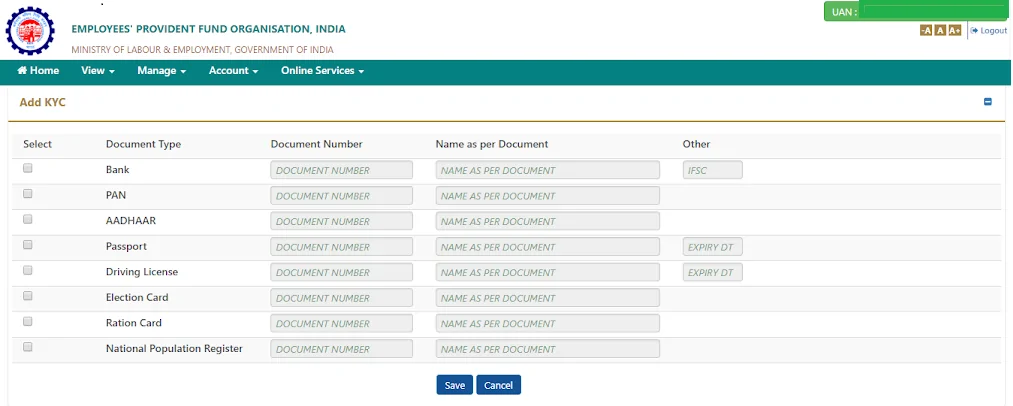Click the UAN green badge
Viewport: 1013px width, 406px height.
coord(915,12)
